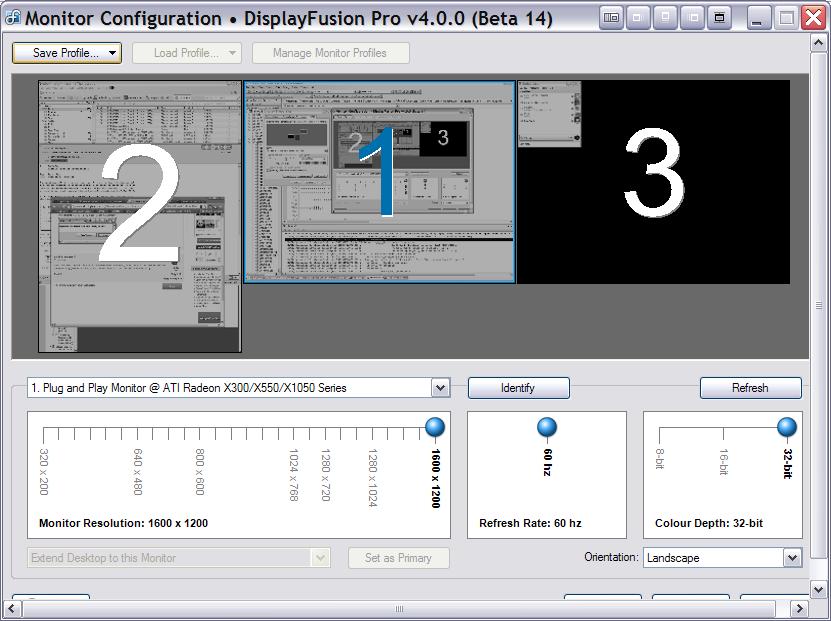Click the Refresh button
831x621 pixels.
[750, 388]
